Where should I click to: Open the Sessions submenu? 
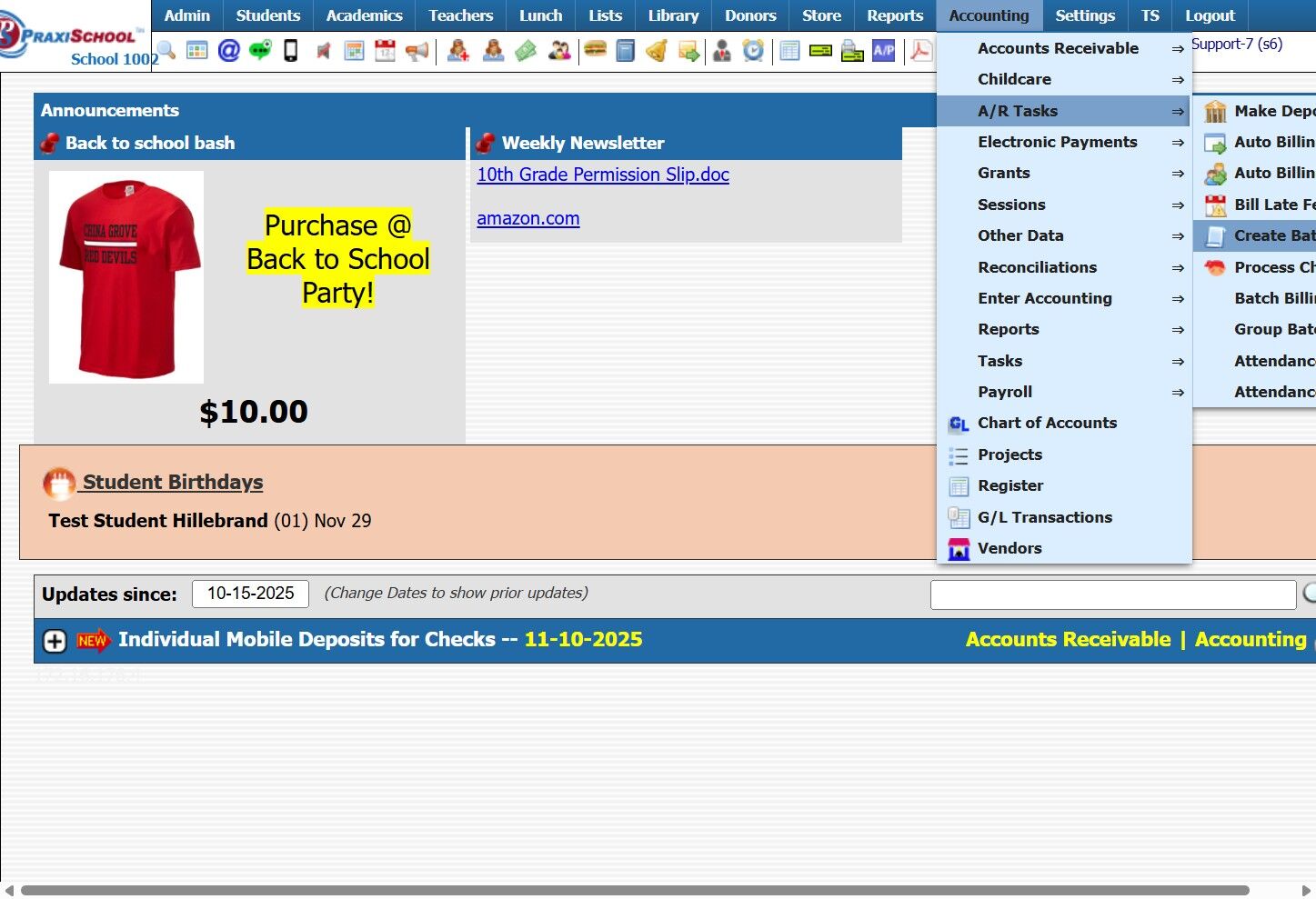click(1064, 205)
